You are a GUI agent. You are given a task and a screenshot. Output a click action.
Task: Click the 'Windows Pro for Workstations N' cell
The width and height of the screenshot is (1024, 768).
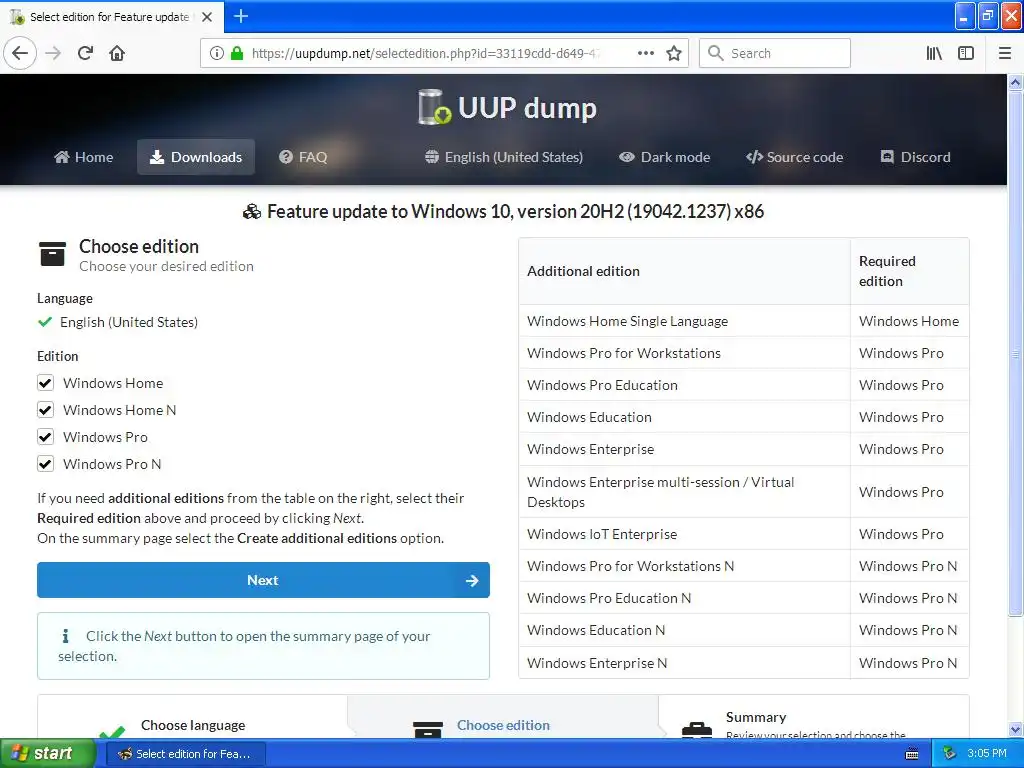point(684,566)
